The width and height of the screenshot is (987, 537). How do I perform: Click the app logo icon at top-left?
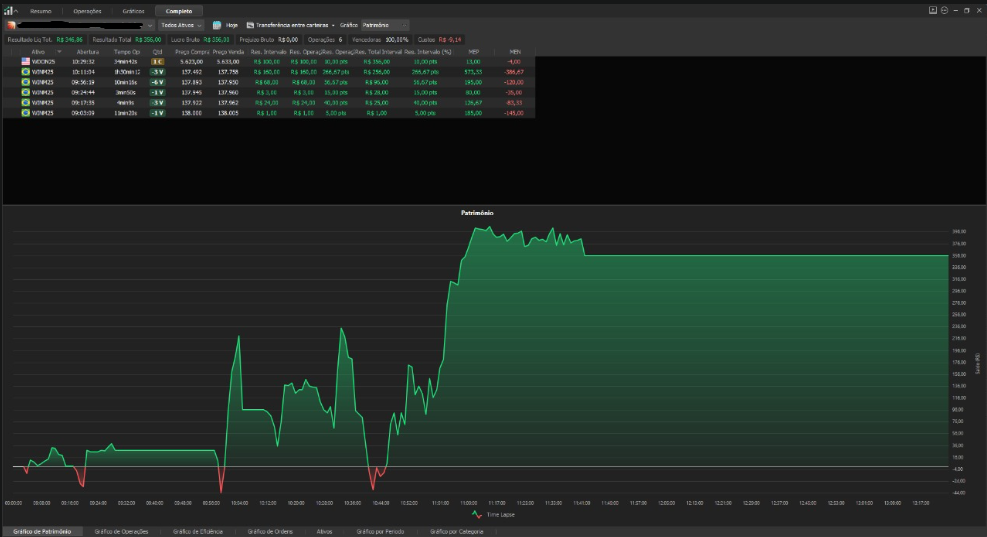[x=8, y=10]
